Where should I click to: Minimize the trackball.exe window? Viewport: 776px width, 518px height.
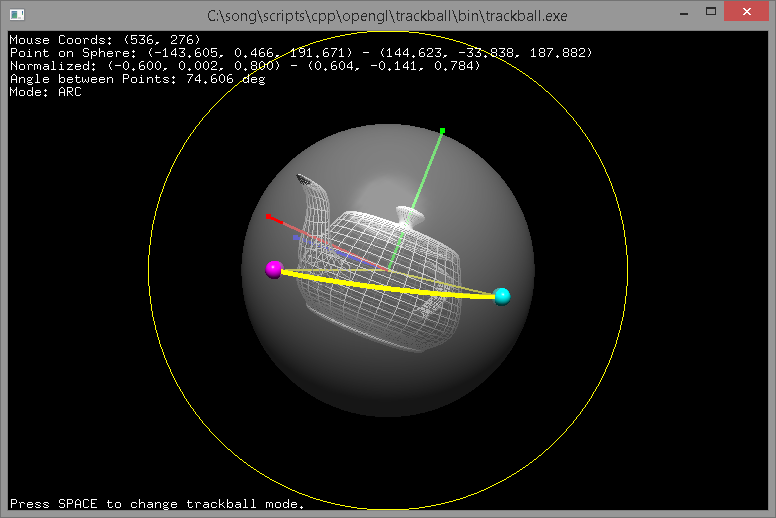pos(684,13)
